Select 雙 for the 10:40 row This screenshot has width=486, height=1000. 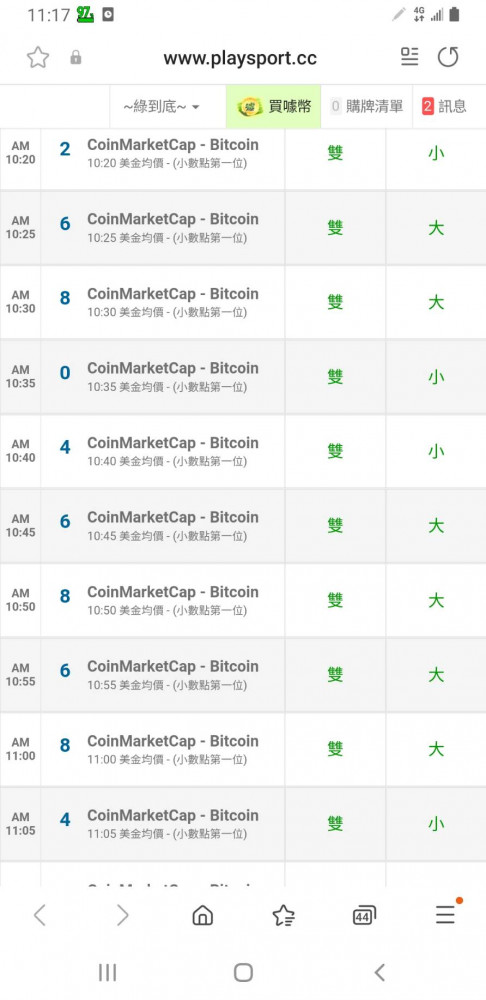point(335,451)
